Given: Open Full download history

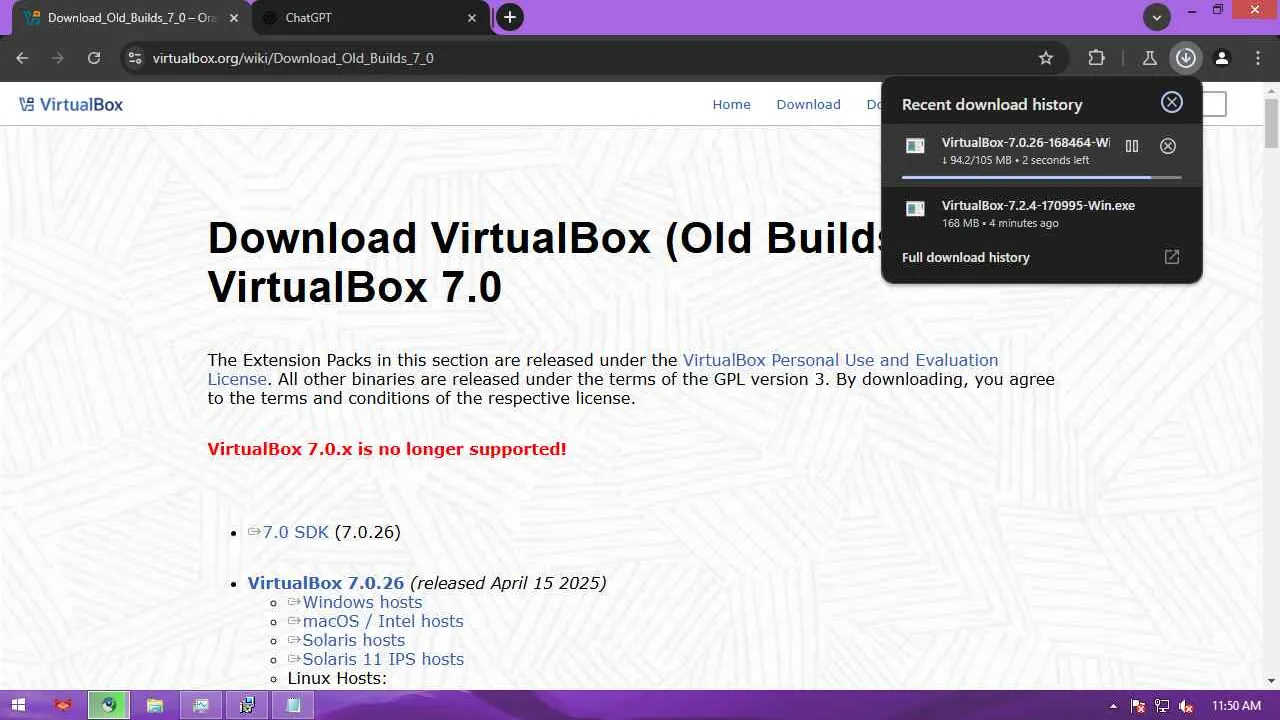Looking at the screenshot, I should click(966, 257).
